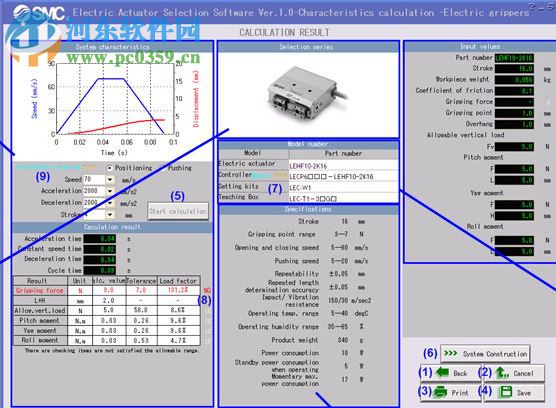Screen dimensions: 556x408
Task: Click the Opening and closing speed specification
Action: coord(301,247)
